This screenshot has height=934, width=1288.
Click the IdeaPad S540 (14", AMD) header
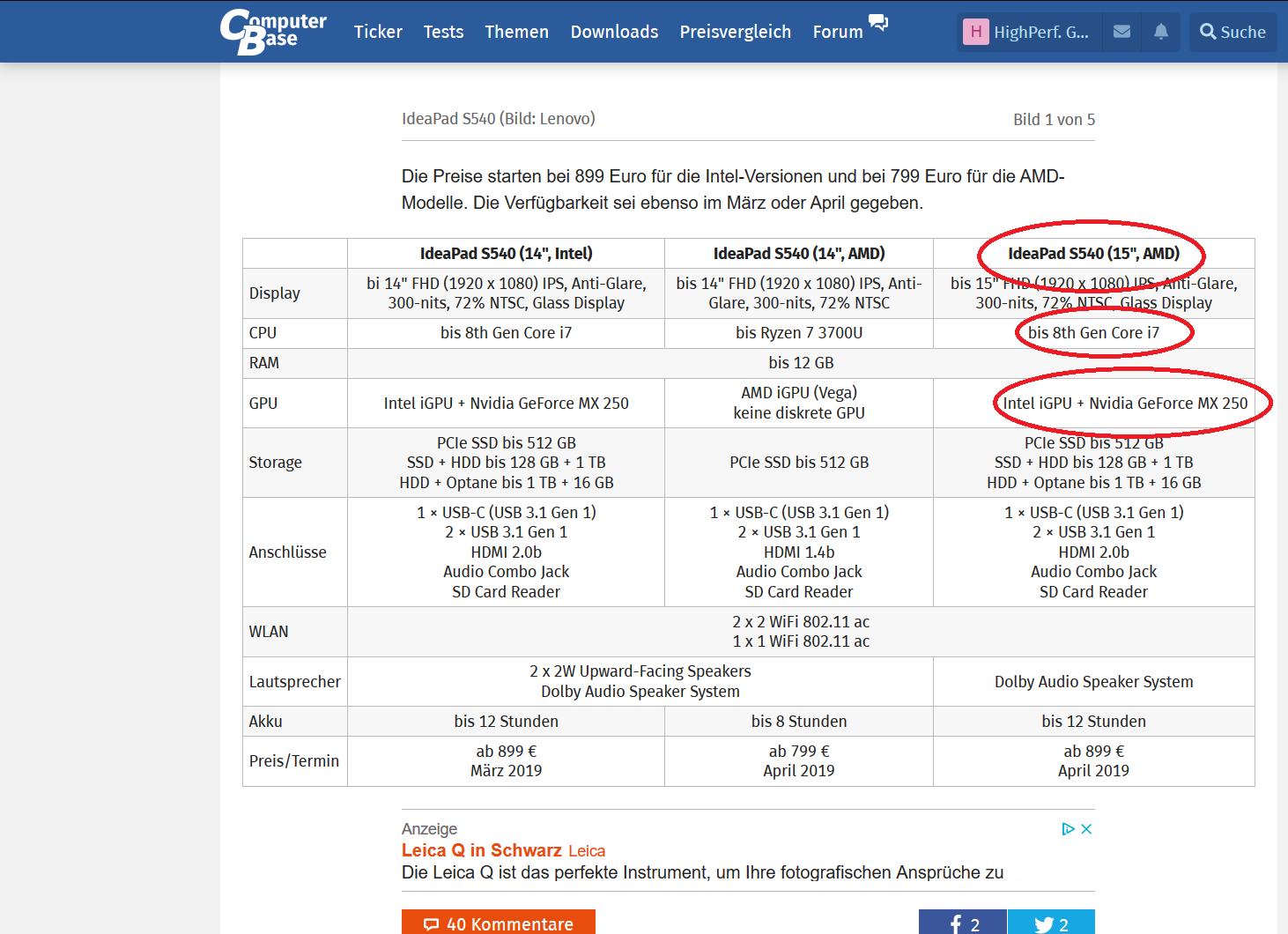click(799, 254)
